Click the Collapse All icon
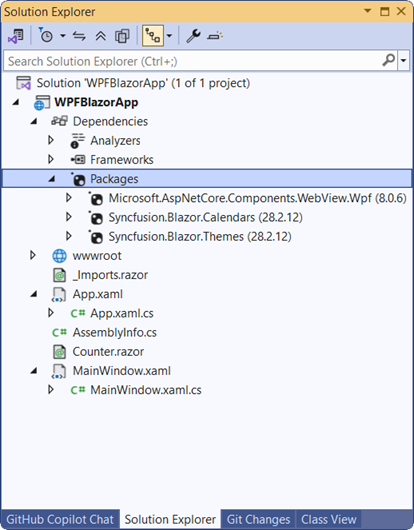Screen dimensions: 414x530 coord(100,35)
